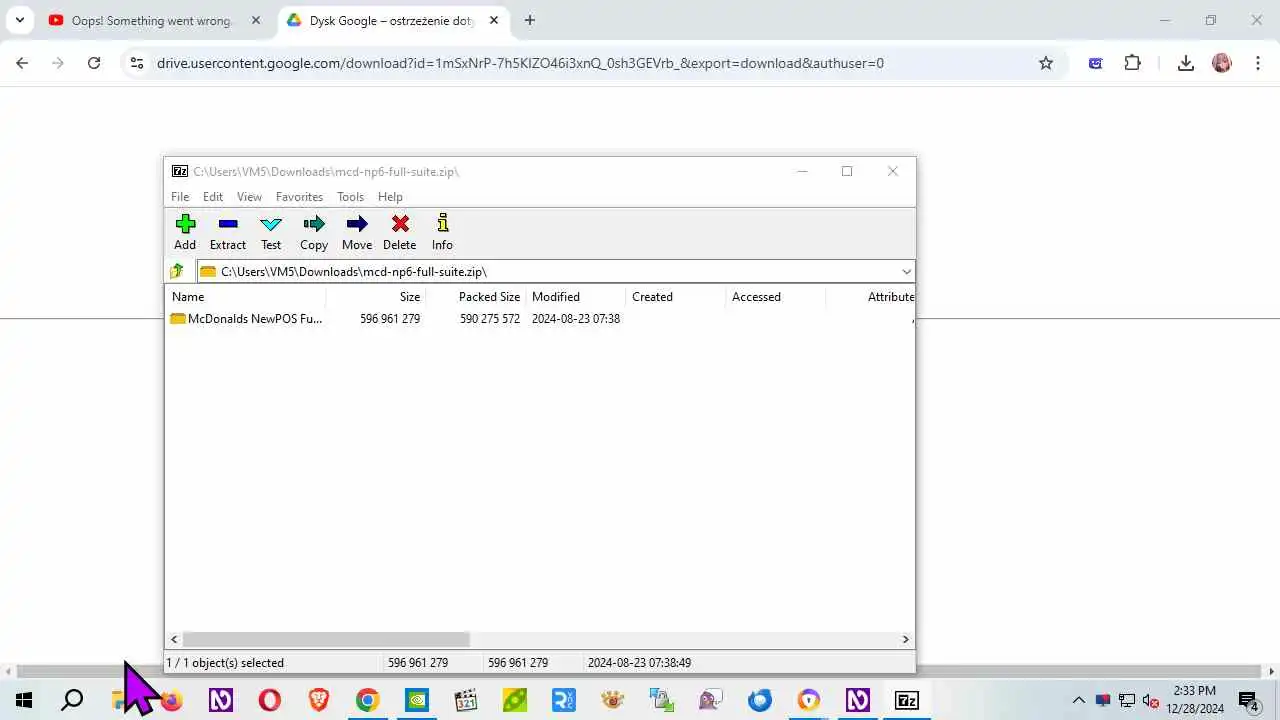The image size is (1280, 720).
Task: Click the taskbar clock showing 2:33 PM
Action: click(x=1195, y=700)
